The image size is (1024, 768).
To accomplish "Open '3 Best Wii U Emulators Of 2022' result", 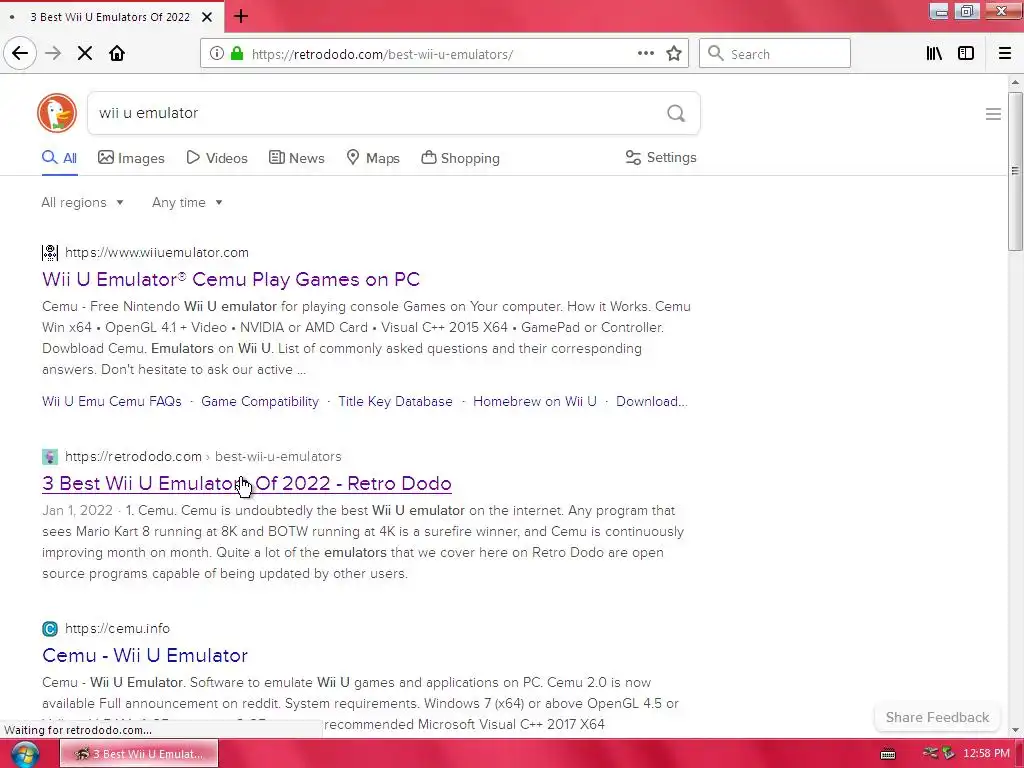I will tap(246, 483).
